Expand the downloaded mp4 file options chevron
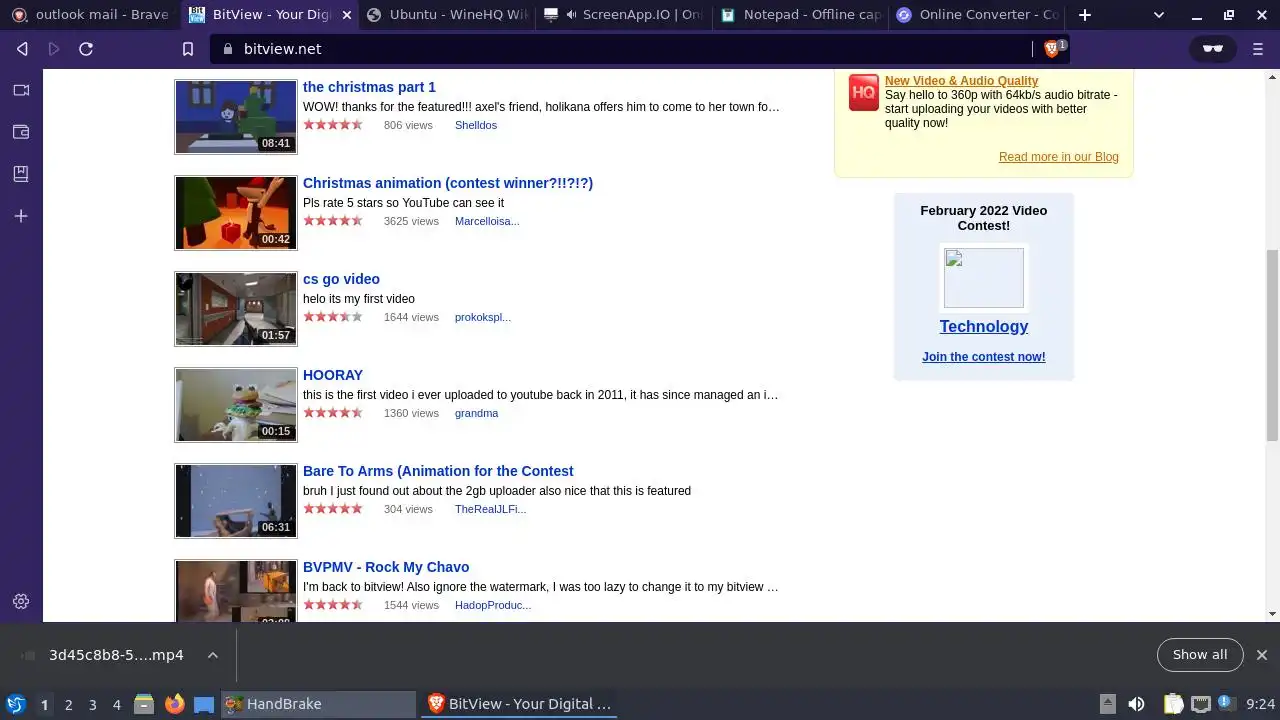This screenshot has width=1280, height=720. (212, 655)
